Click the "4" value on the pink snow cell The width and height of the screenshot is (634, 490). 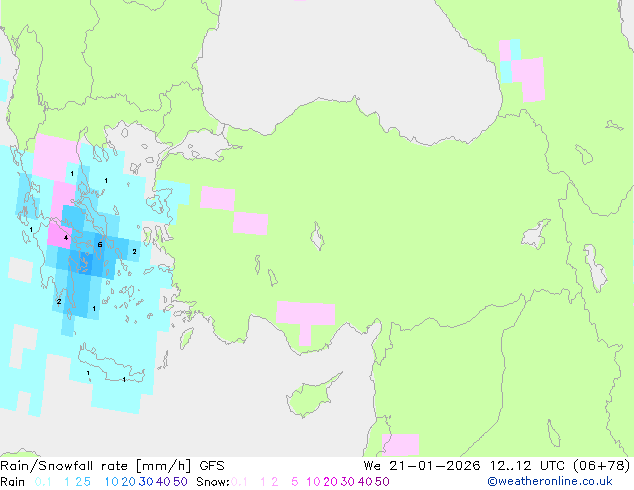(66, 238)
